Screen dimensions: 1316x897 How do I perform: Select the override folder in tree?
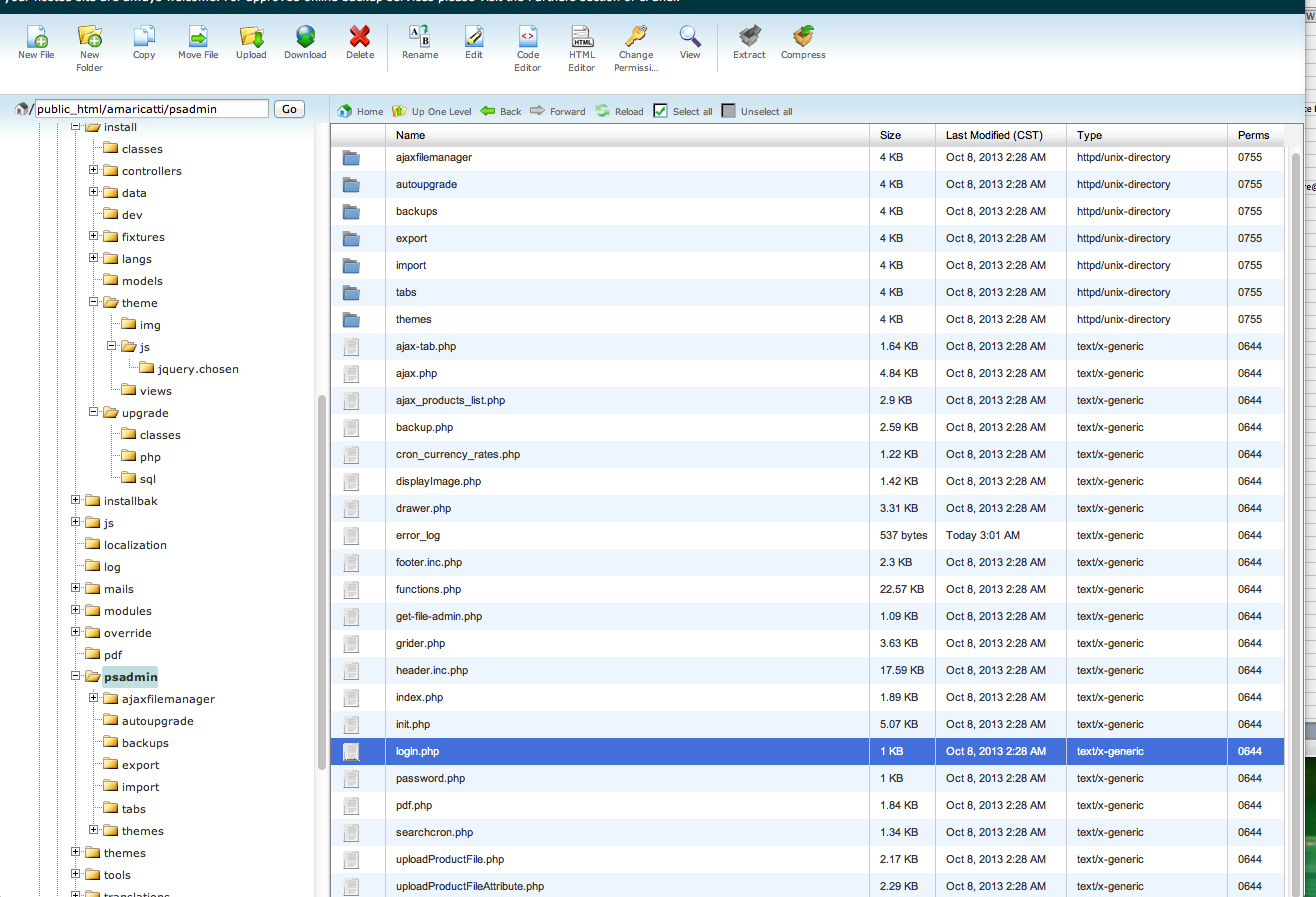pyautogui.click(x=128, y=633)
